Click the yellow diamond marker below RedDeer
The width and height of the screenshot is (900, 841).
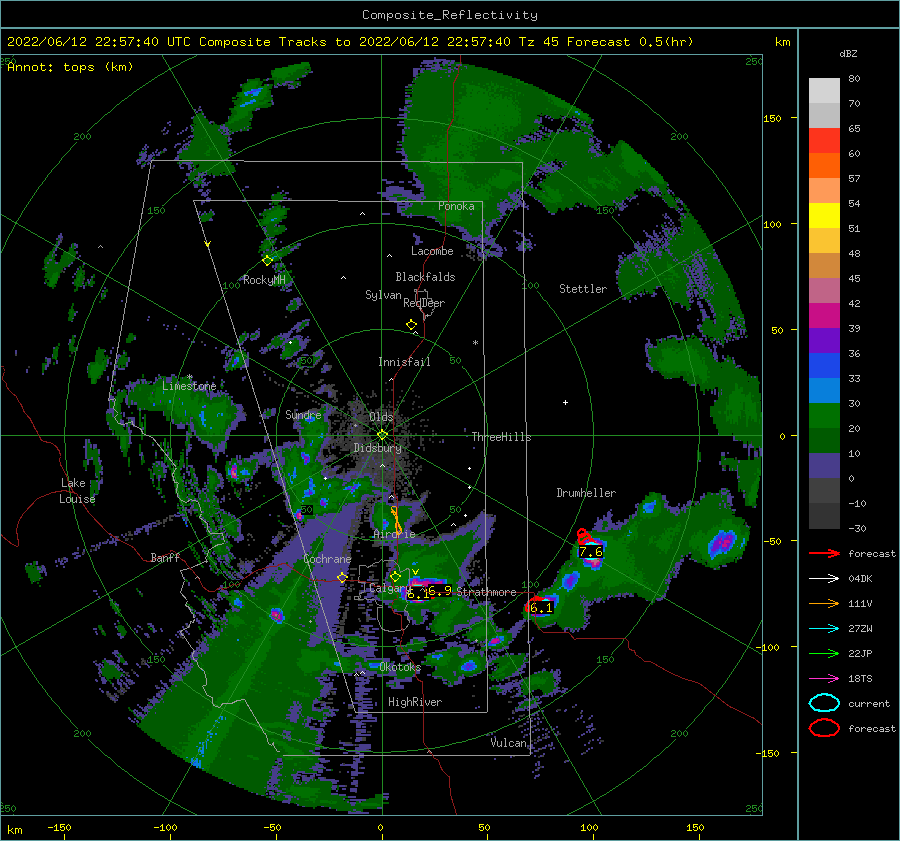pos(412,325)
